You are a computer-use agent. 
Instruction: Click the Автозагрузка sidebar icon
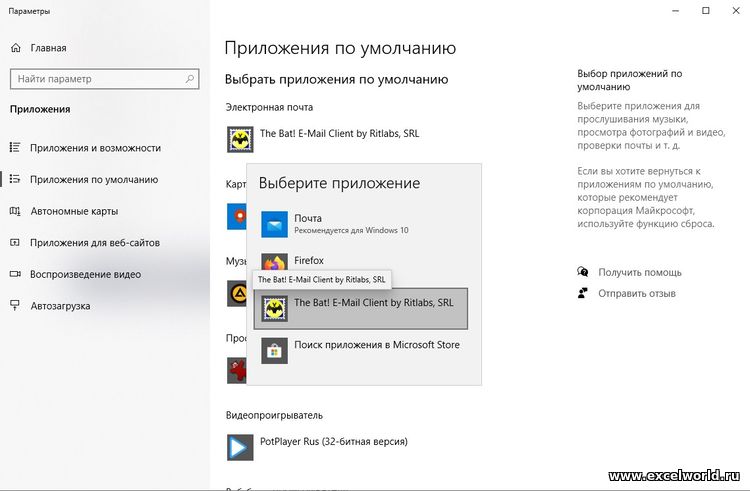point(15,305)
